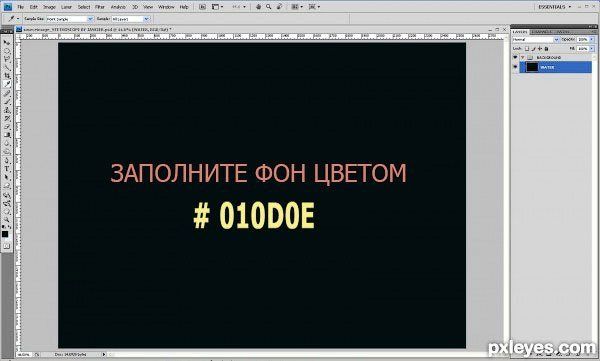Hide the BACKGROUND group with its eye icon
Viewport: 600px width, 361px height.
515,57
